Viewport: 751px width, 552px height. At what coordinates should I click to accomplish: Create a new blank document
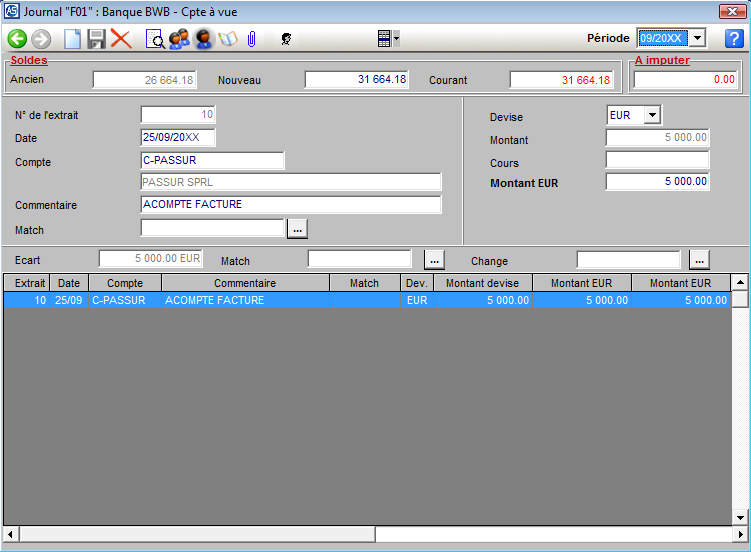coord(72,39)
